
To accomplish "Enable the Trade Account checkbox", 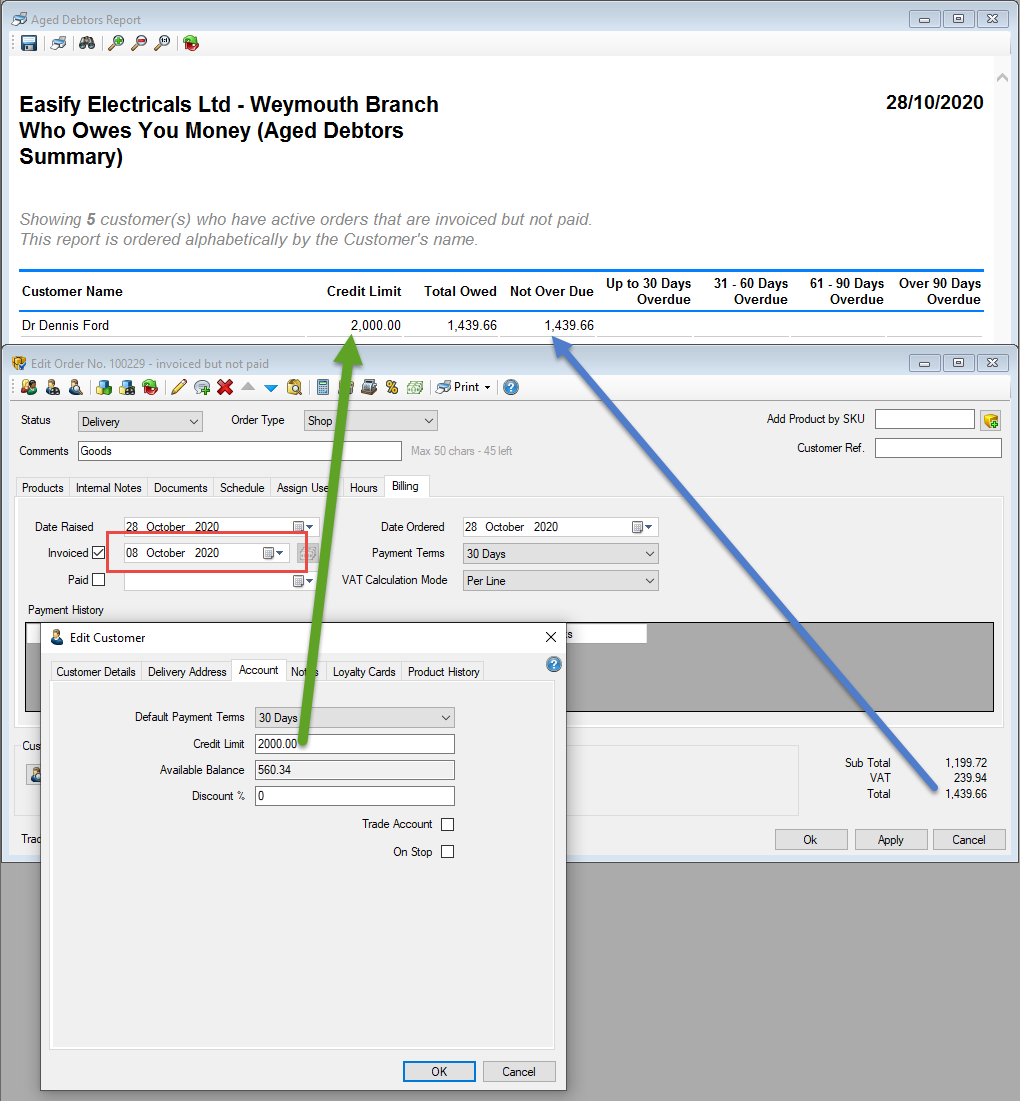I will pyautogui.click(x=447, y=825).
